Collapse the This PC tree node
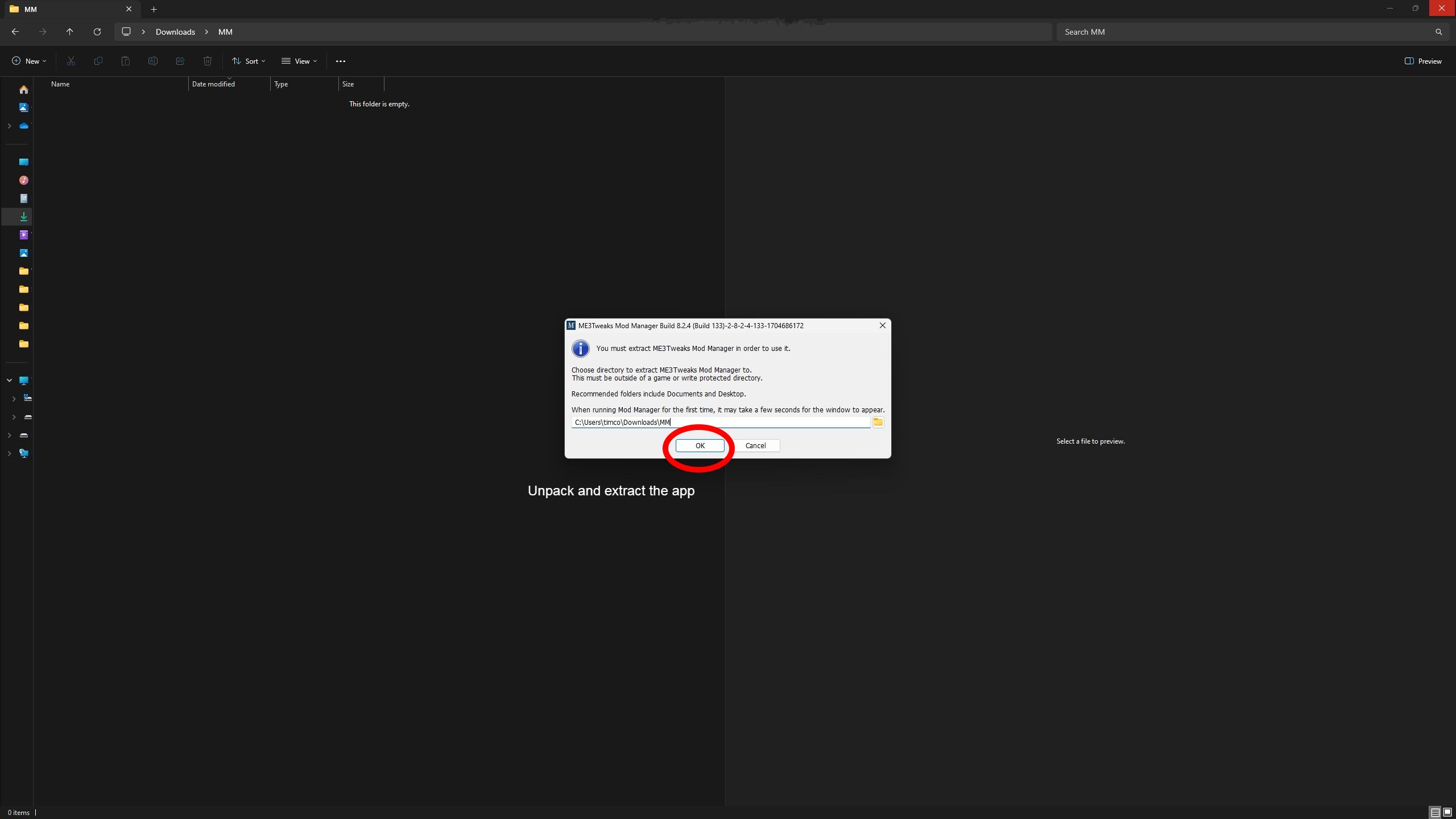Image resolution: width=1456 pixels, height=819 pixels. tap(9, 380)
